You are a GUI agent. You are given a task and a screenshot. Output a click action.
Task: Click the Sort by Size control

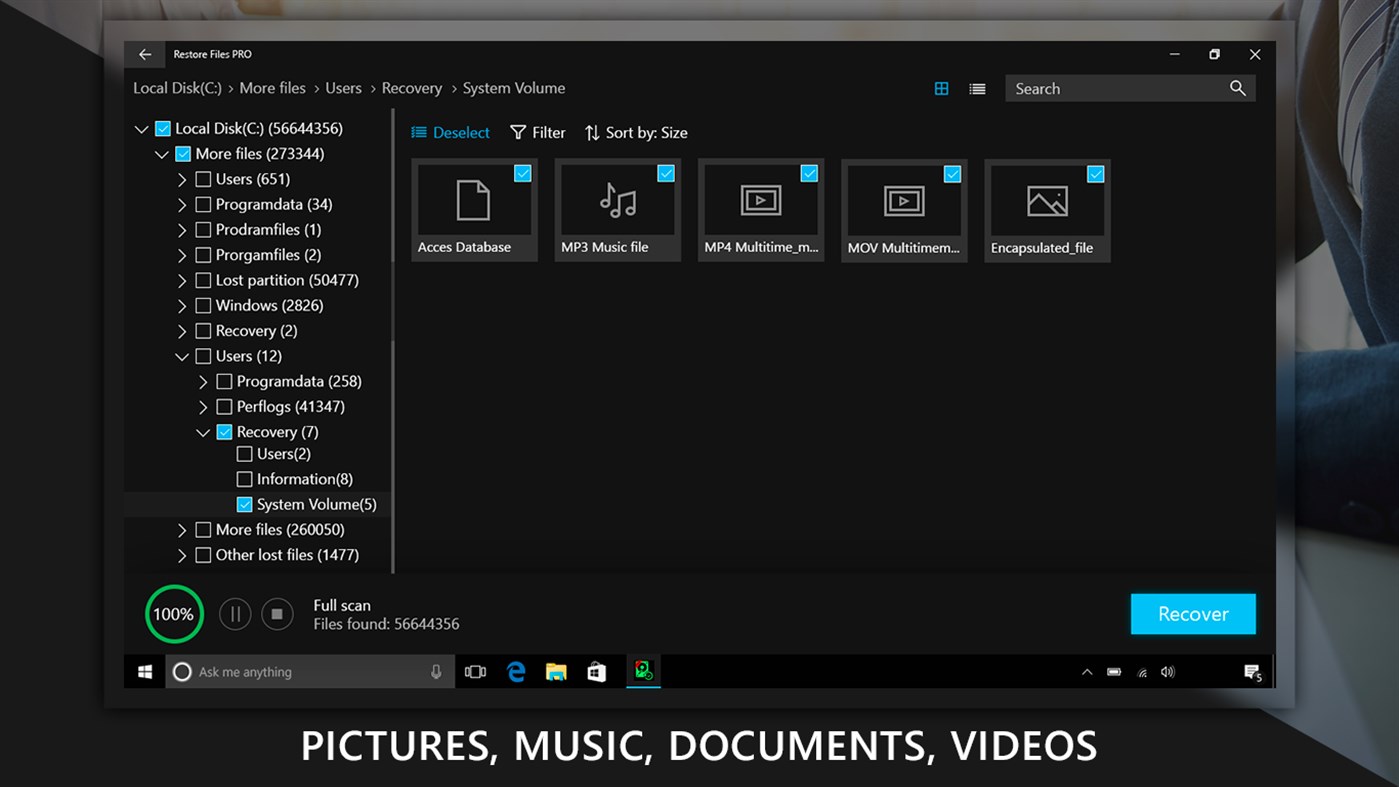click(635, 132)
